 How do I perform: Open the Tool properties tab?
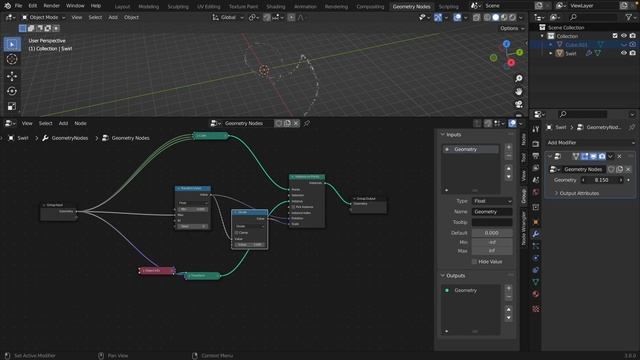click(x=536, y=129)
